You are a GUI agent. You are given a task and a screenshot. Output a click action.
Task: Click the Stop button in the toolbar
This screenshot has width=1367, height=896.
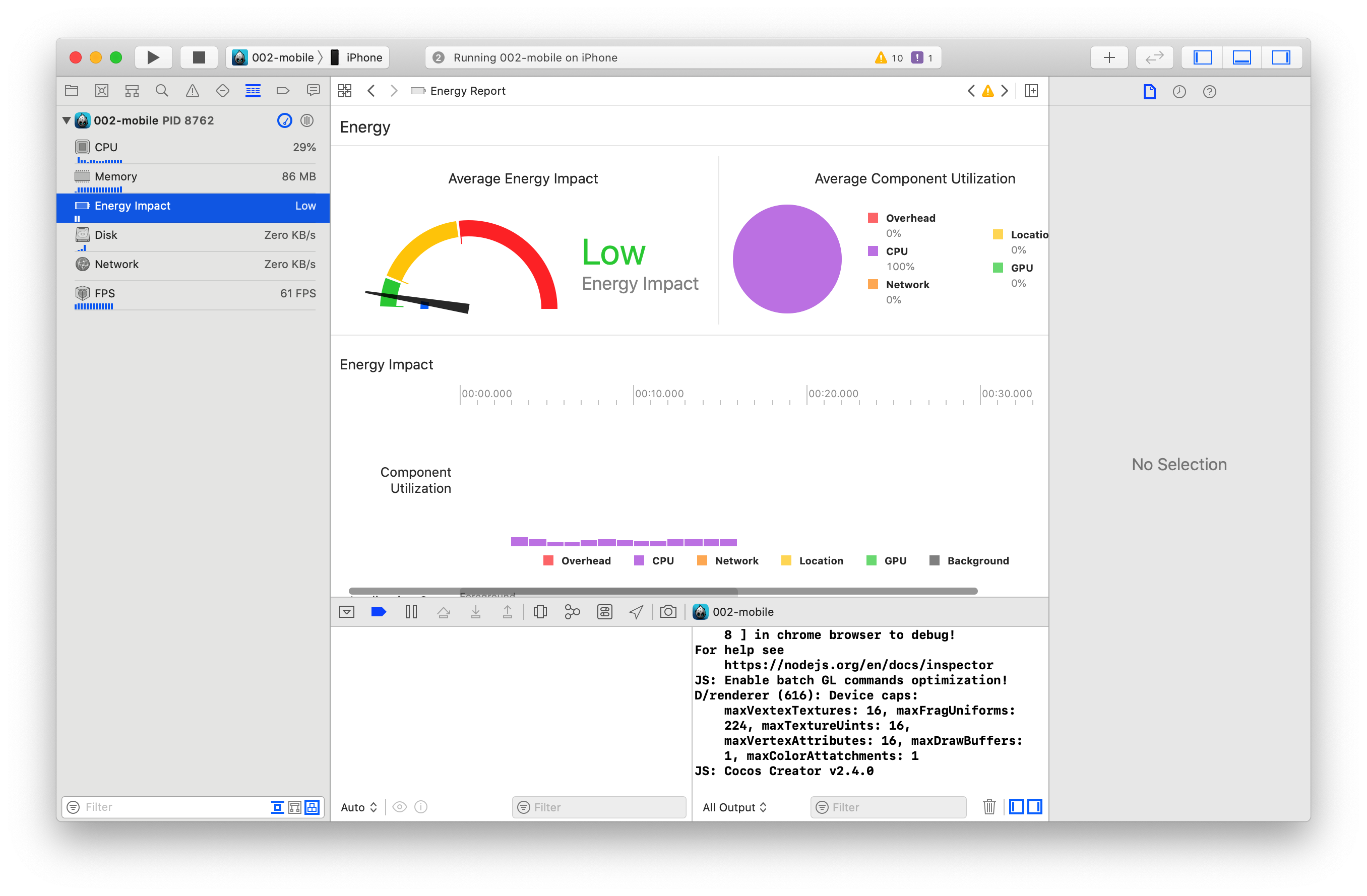[x=199, y=57]
